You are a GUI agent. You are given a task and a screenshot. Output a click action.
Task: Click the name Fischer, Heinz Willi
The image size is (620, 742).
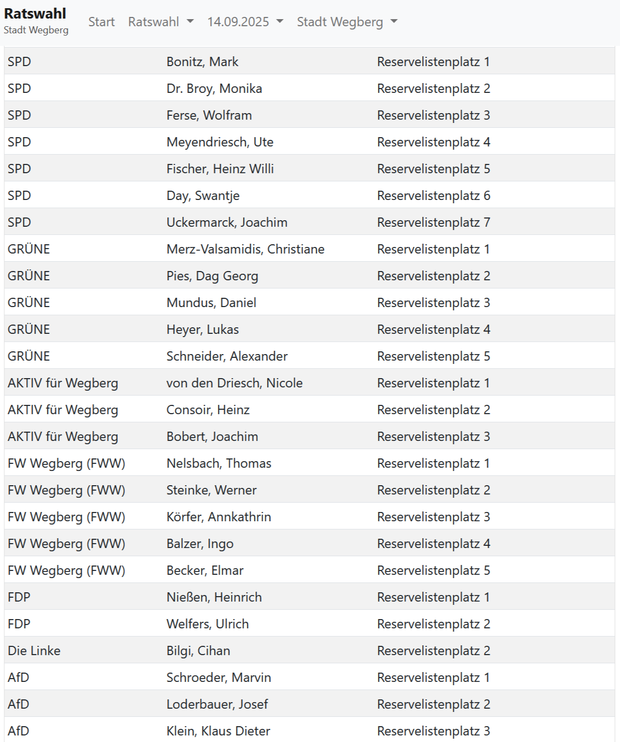(220, 169)
